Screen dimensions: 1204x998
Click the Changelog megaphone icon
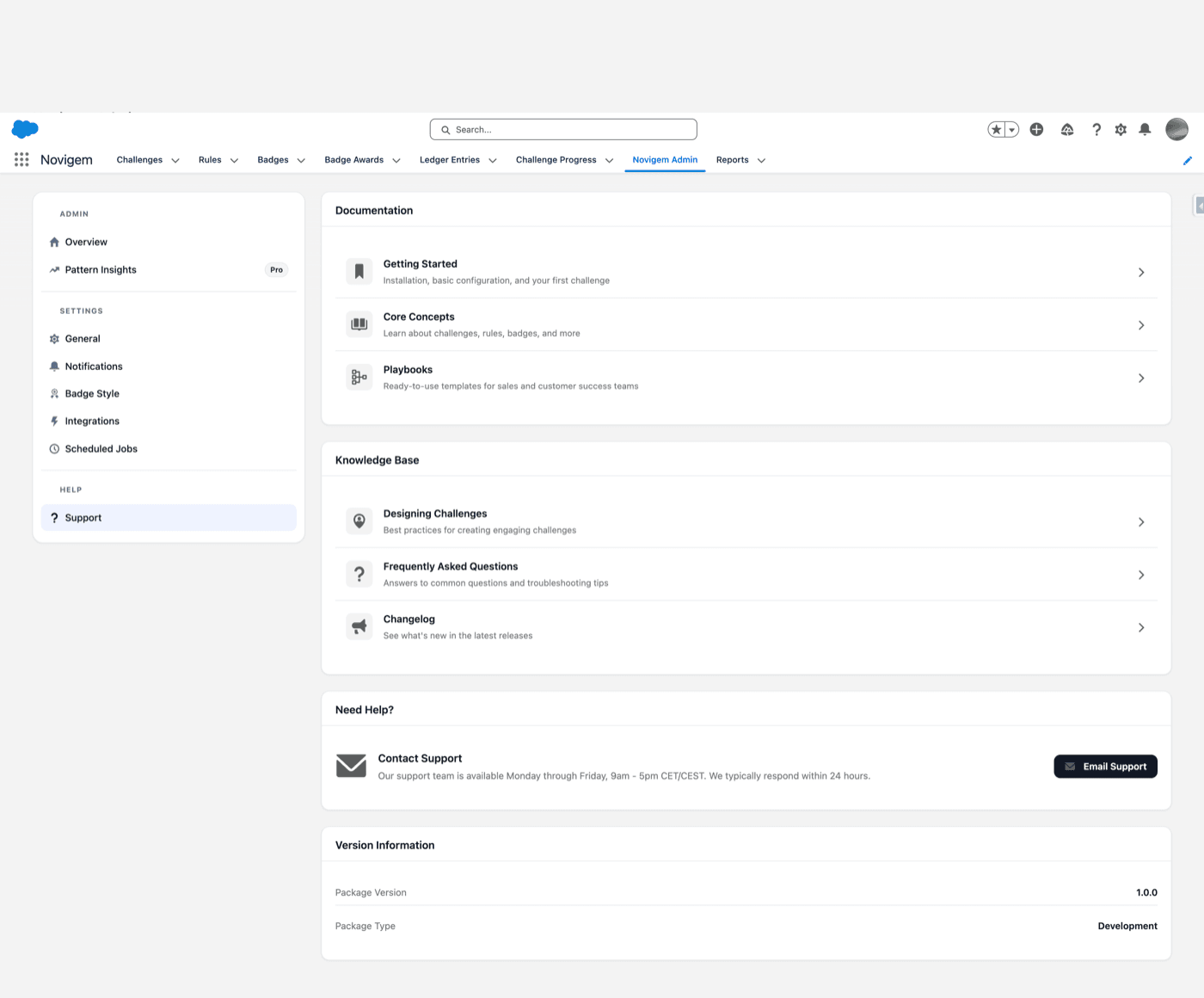[359, 627]
